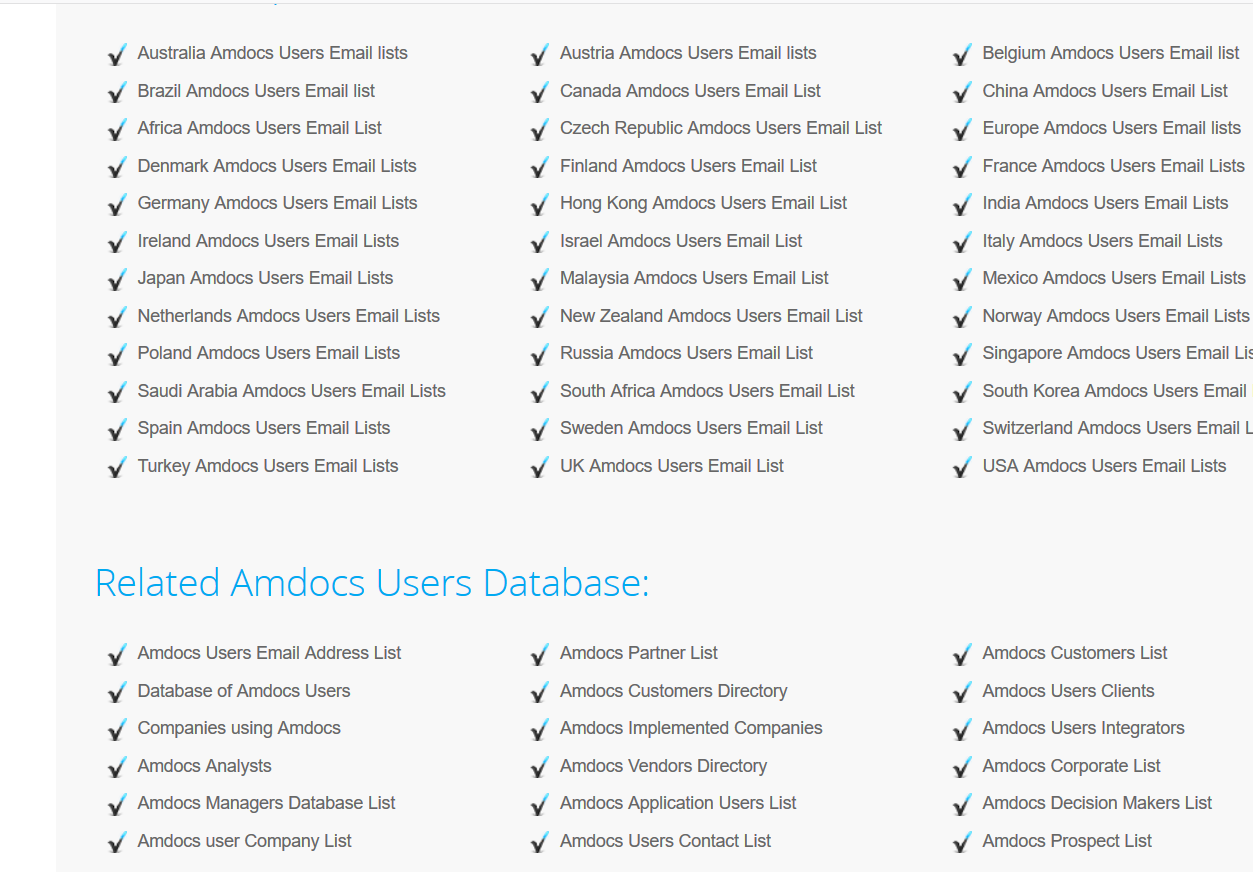Click 'Companies using Amdocs'
Image resolution: width=1253 pixels, height=872 pixels.
click(x=239, y=728)
